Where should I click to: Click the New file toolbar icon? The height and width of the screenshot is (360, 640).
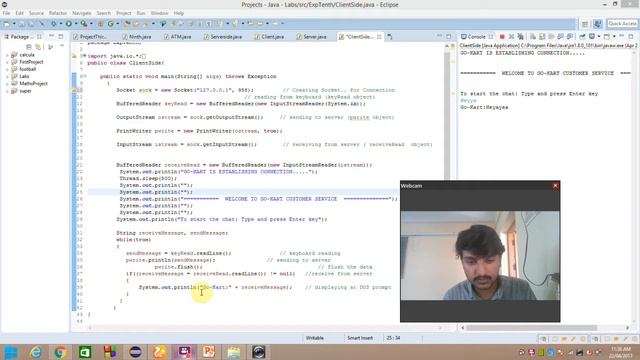pos(7,24)
